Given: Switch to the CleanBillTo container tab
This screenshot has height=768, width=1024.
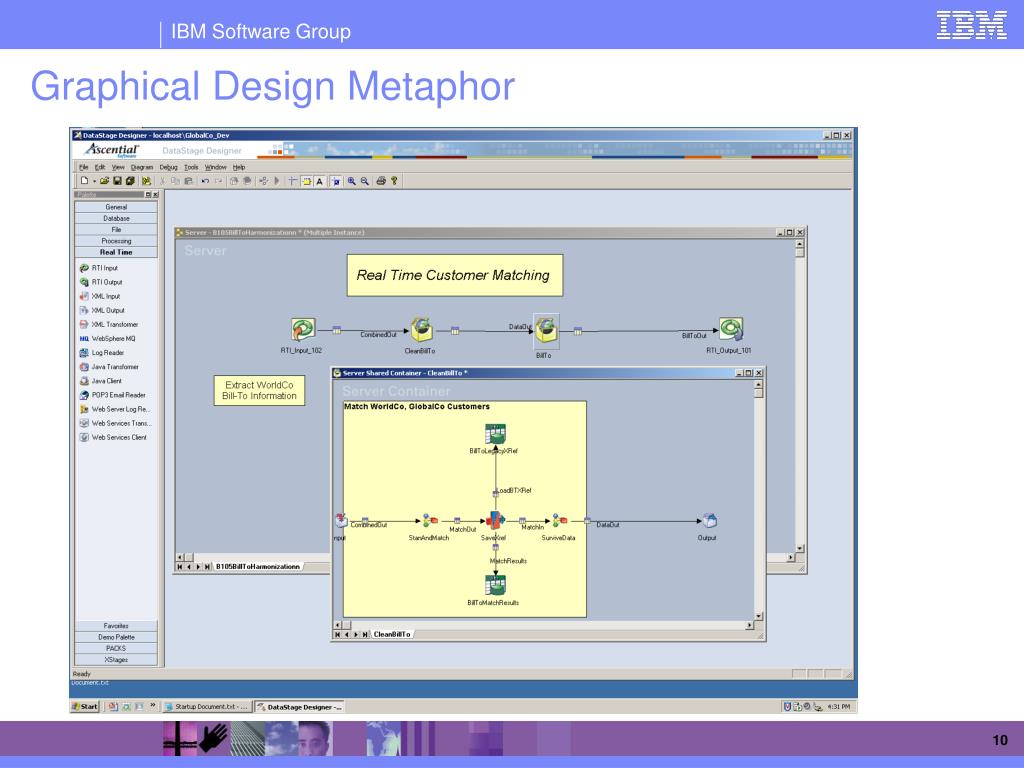Looking at the screenshot, I should point(392,634).
